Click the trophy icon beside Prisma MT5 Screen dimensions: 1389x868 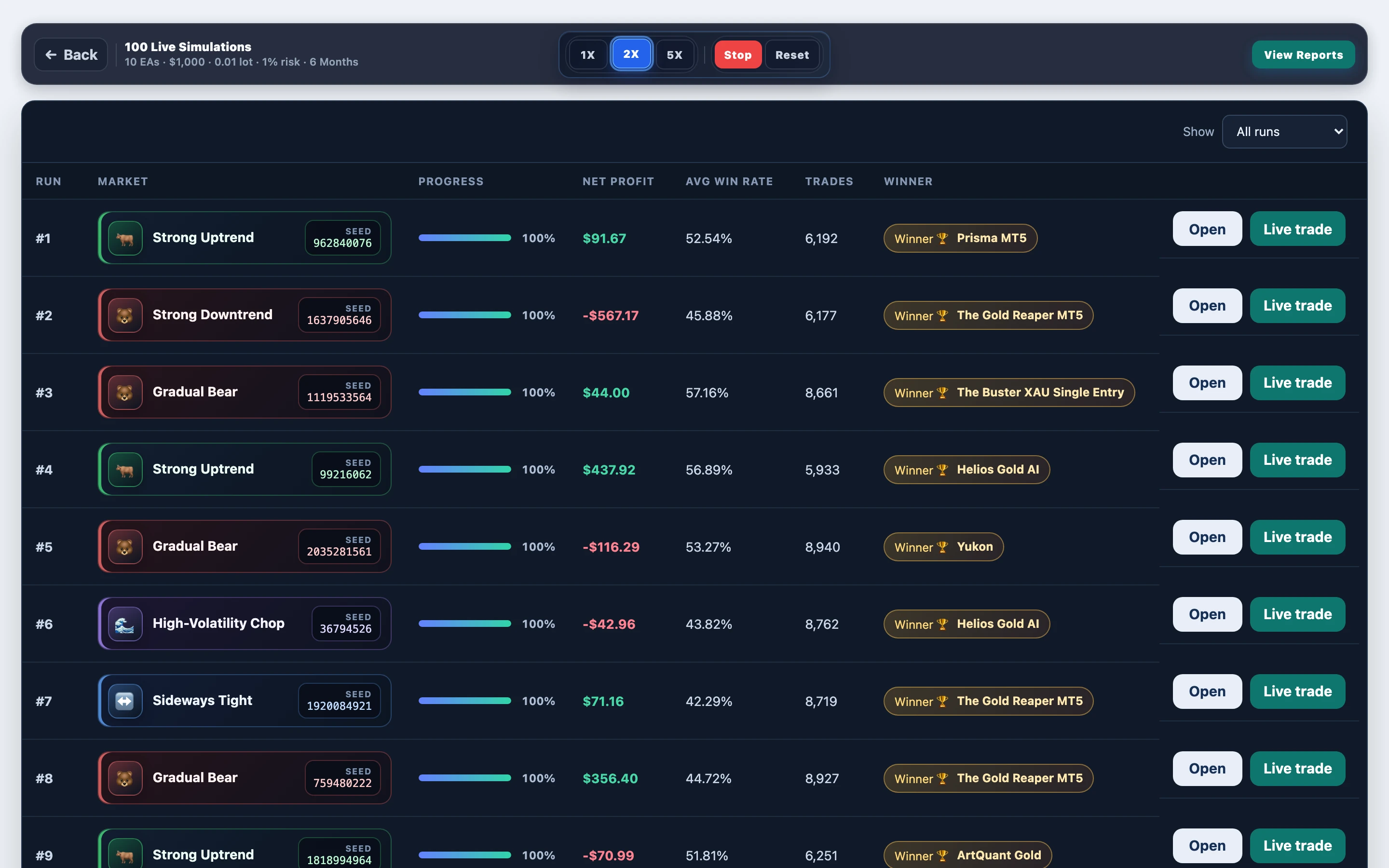(x=942, y=238)
